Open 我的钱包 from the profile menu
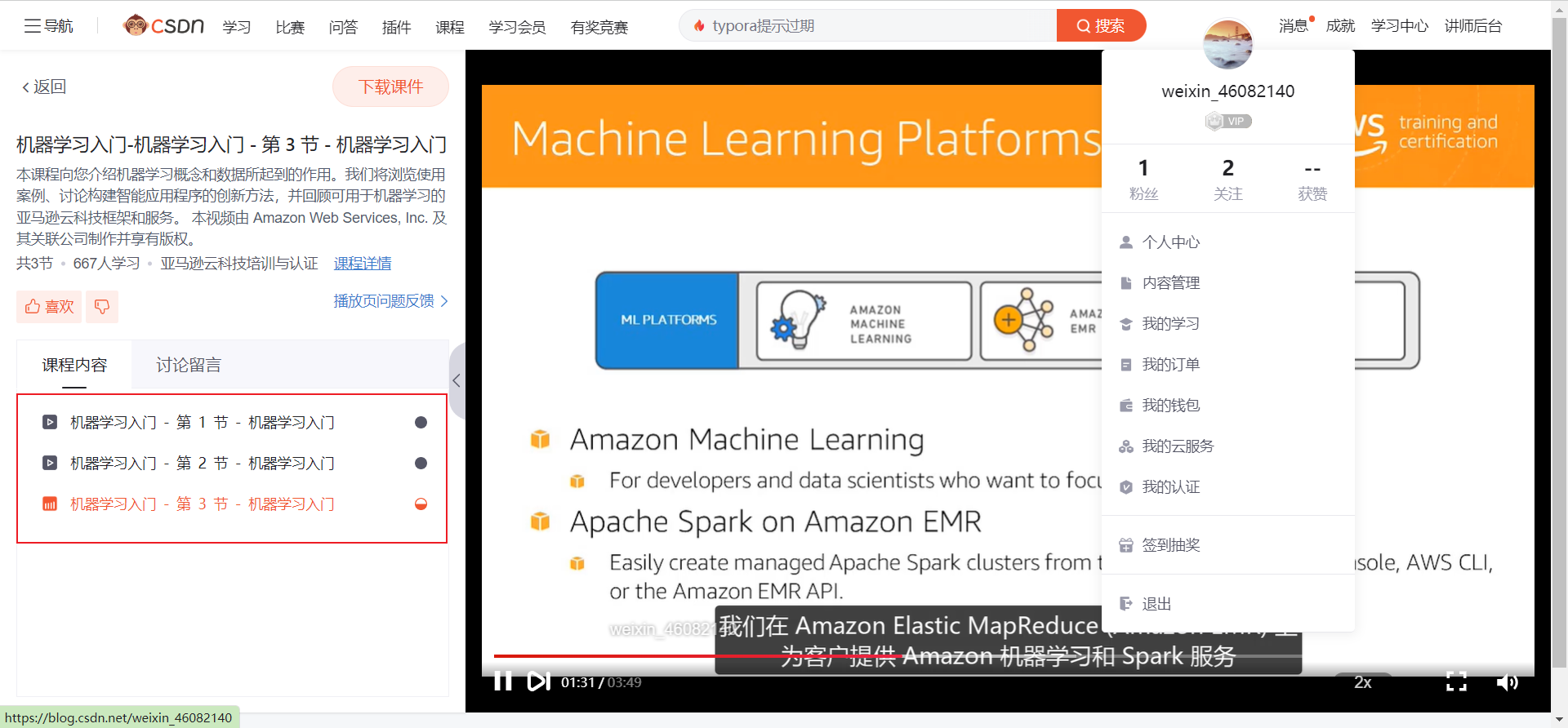1568x728 pixels. pyautogui.click(x=1227, y=406)
